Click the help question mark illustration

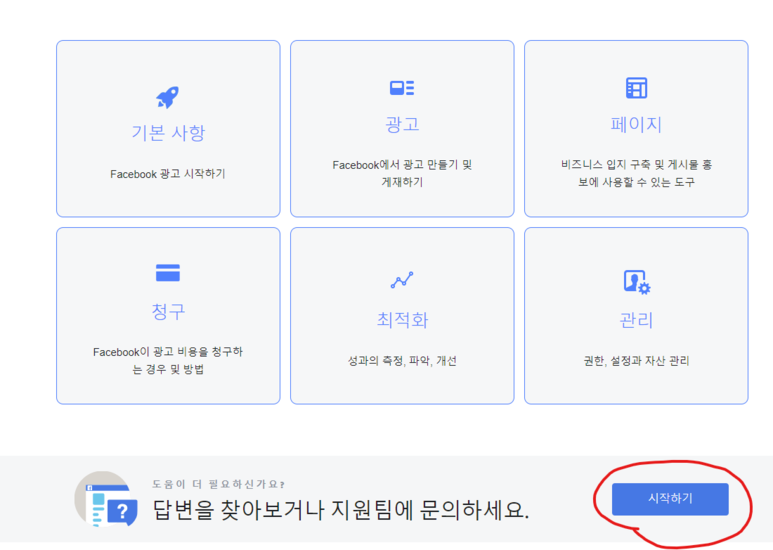[105, 499]
